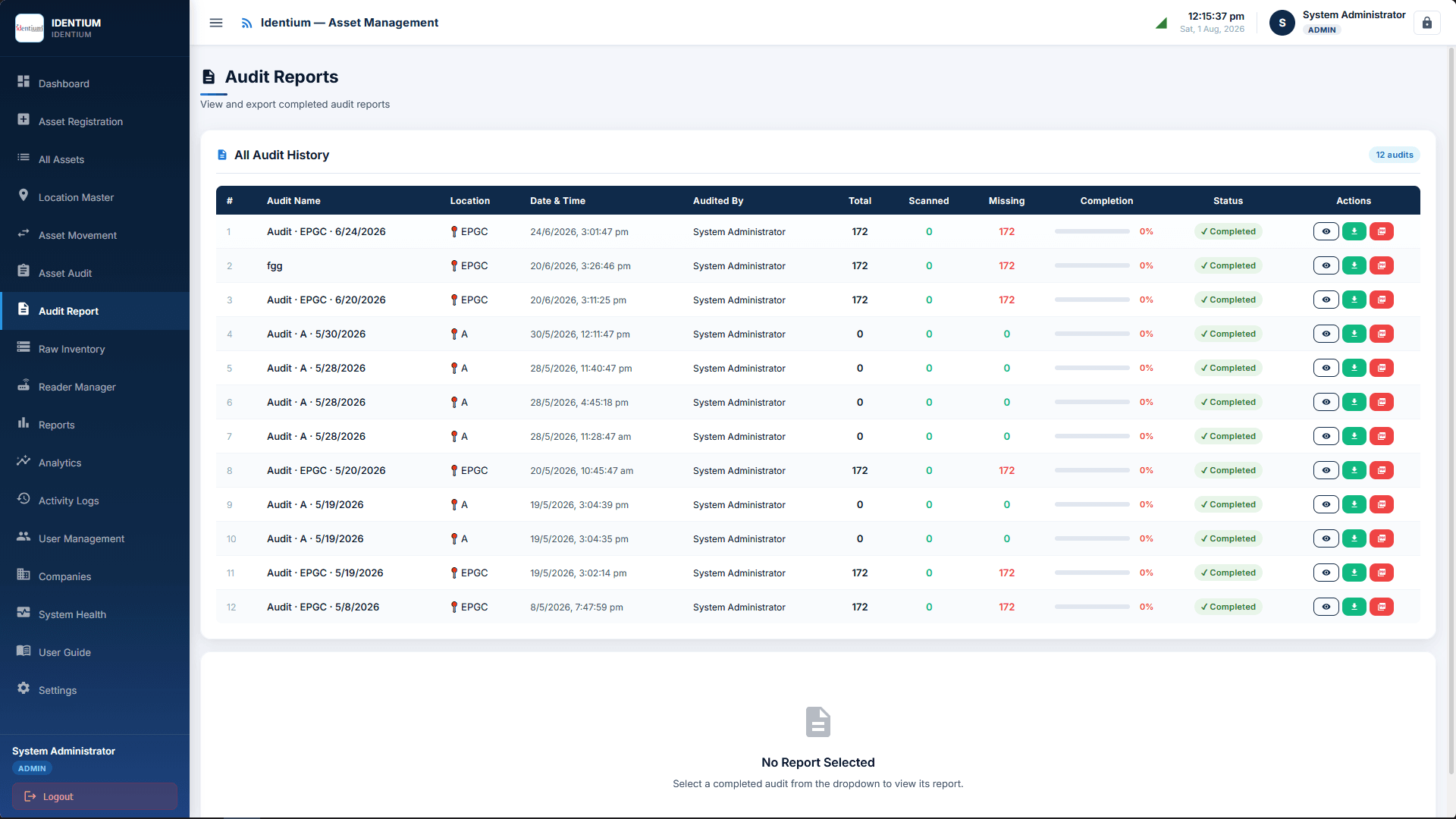Download report for Audit · EPGC · 6/24/2026
The image size is (1456, 819).
1354,231
